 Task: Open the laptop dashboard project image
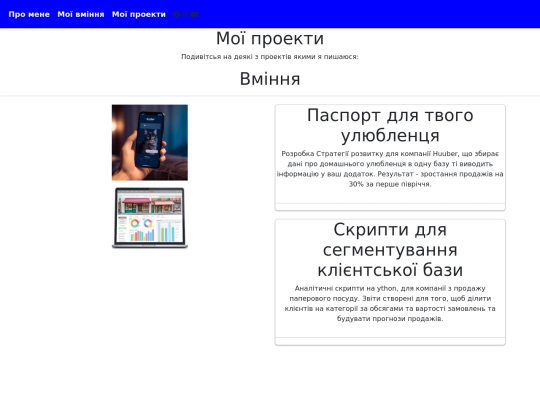[x=150, y=218]
